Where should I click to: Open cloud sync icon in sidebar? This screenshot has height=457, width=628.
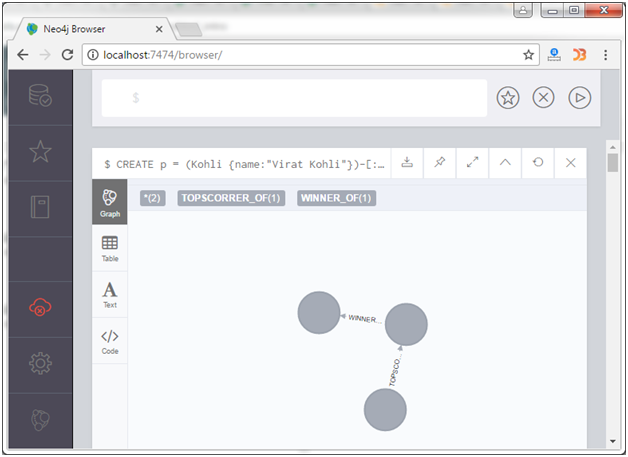(x=40, y=307)
